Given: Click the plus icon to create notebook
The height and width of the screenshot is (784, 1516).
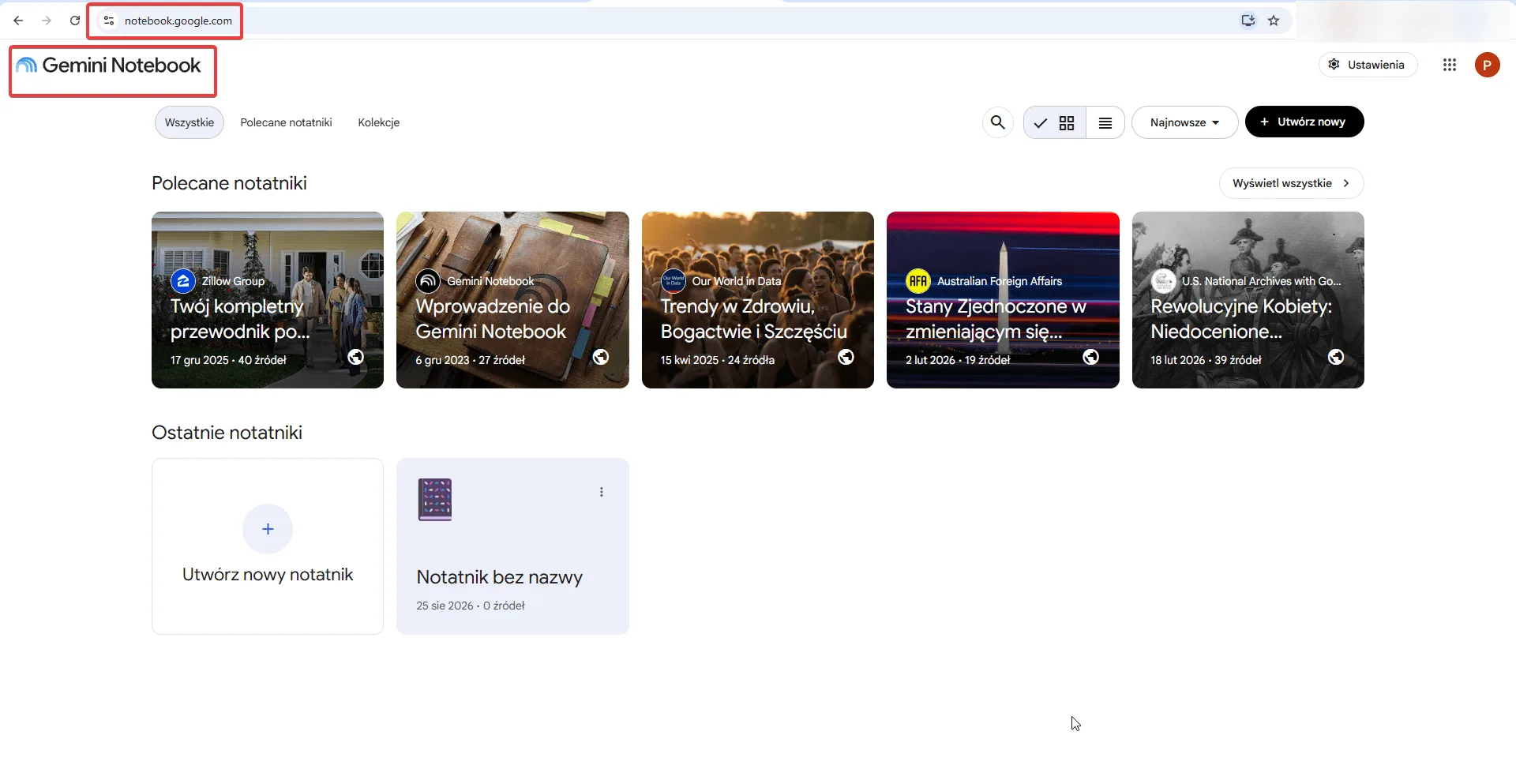Looking at the screenshot, I should 268,529.
